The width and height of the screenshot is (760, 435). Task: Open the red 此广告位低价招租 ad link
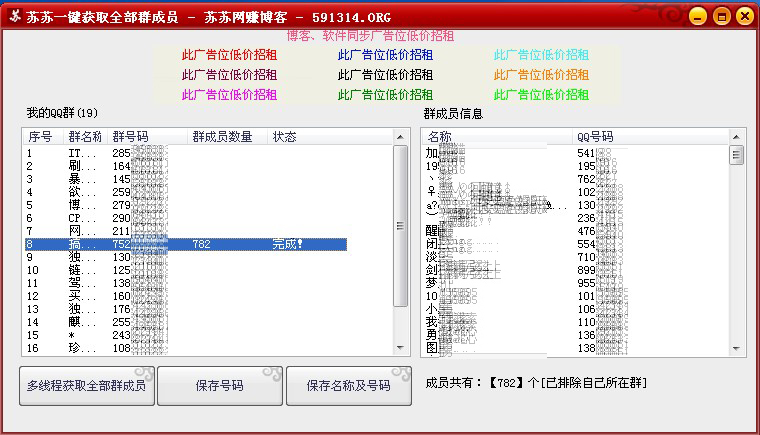pos(229,55)
